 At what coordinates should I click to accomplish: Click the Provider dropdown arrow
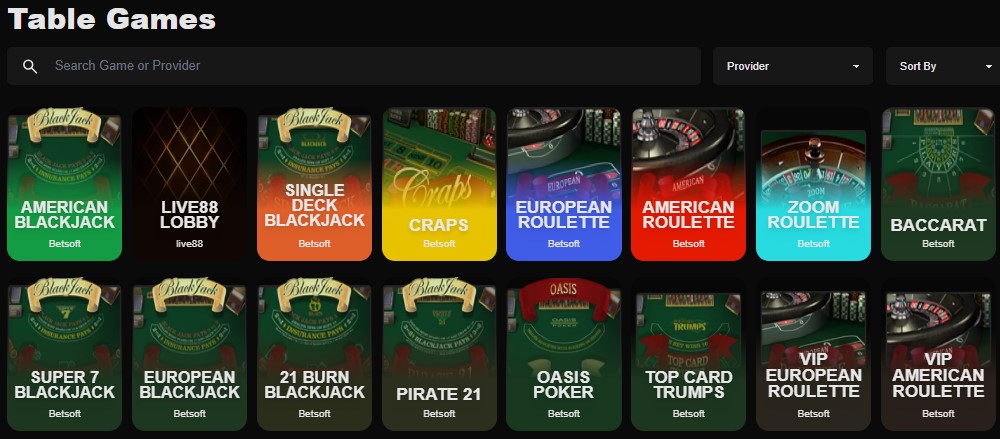(856, 66)
